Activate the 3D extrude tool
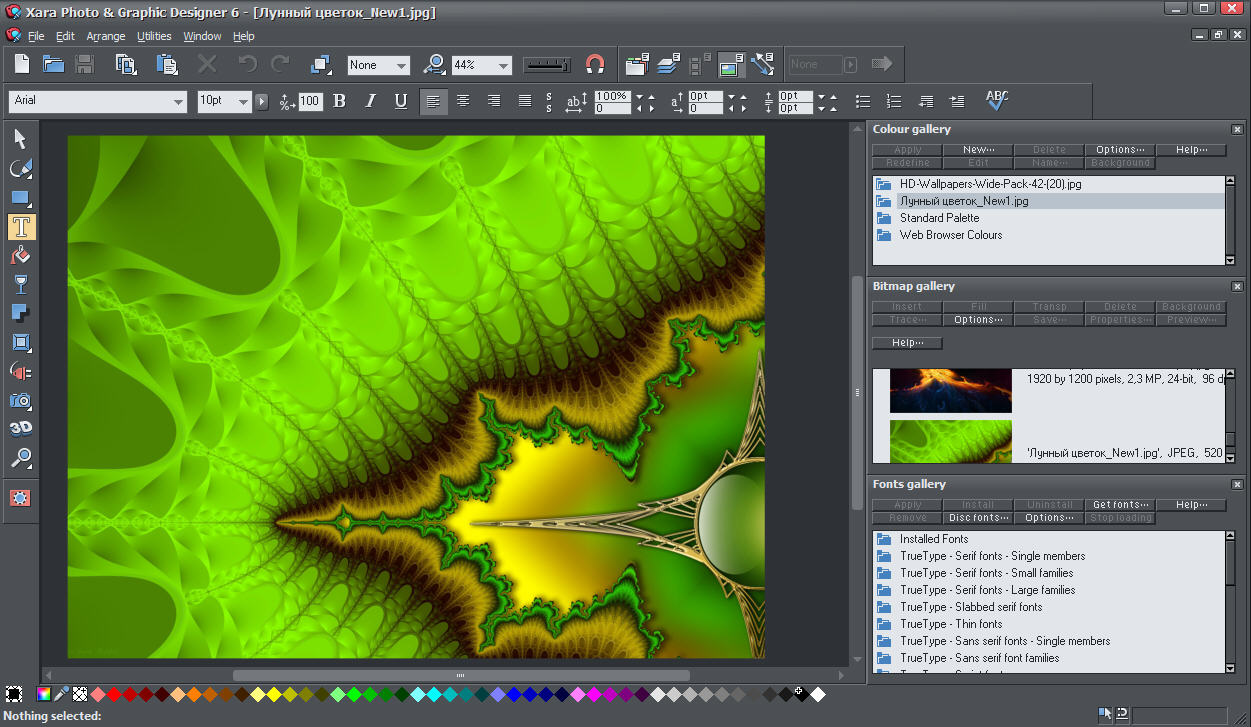The height and width of the screenshot is (727, 1251). pyautogui.click(x=21, y=429)
